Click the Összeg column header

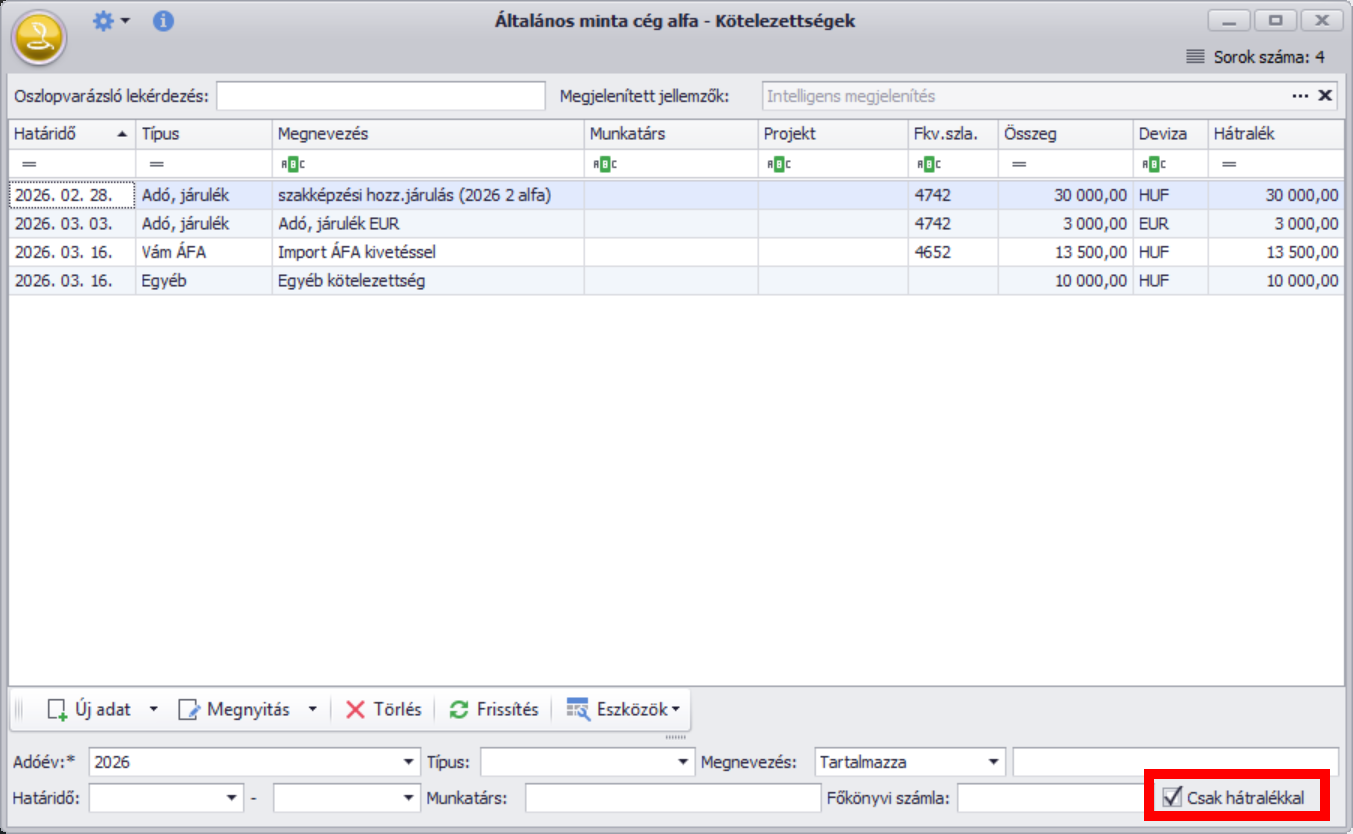[1064, 134]
